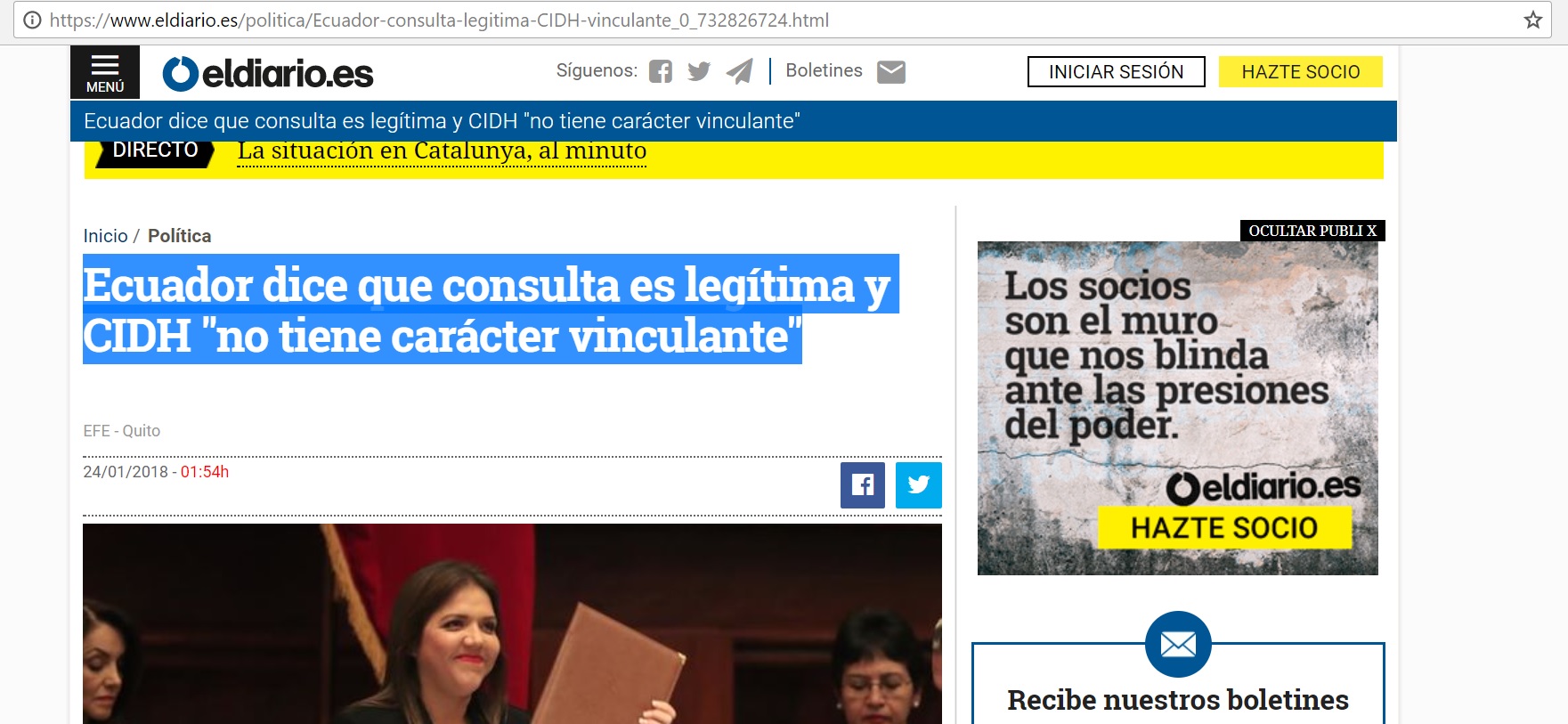
Task: Bookmark page with the star icon
Action: [x=1532, y=20]
